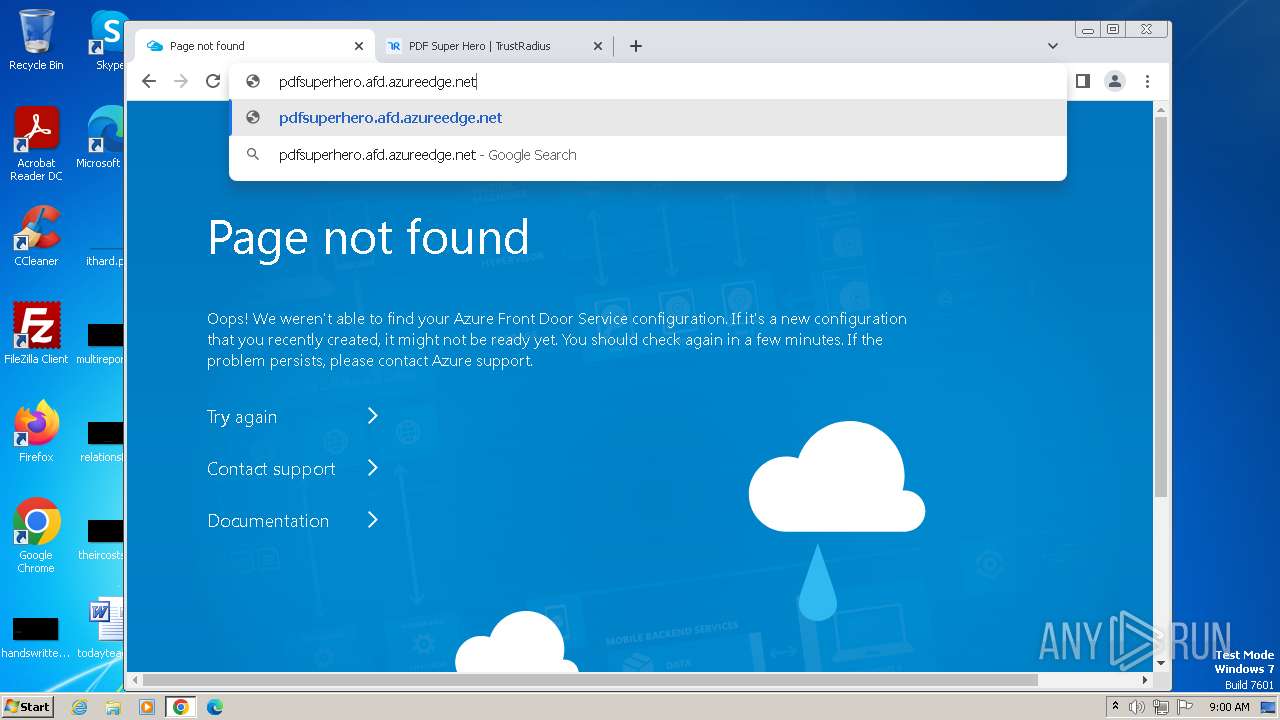Click the chevron next to Contact support
This screenshot has width=1280, height=720.
pyautogui.click(x=372, y=468)
